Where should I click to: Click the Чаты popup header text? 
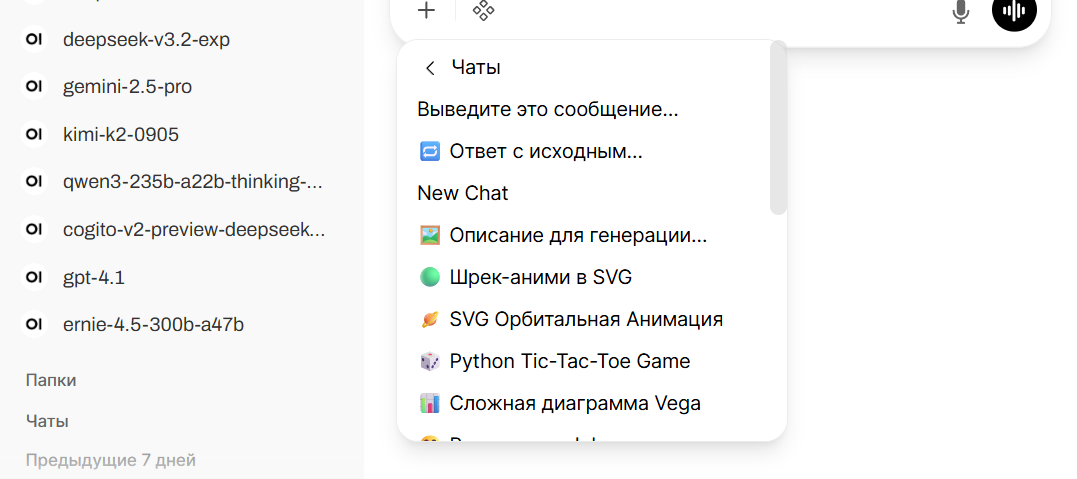point(476,68)
